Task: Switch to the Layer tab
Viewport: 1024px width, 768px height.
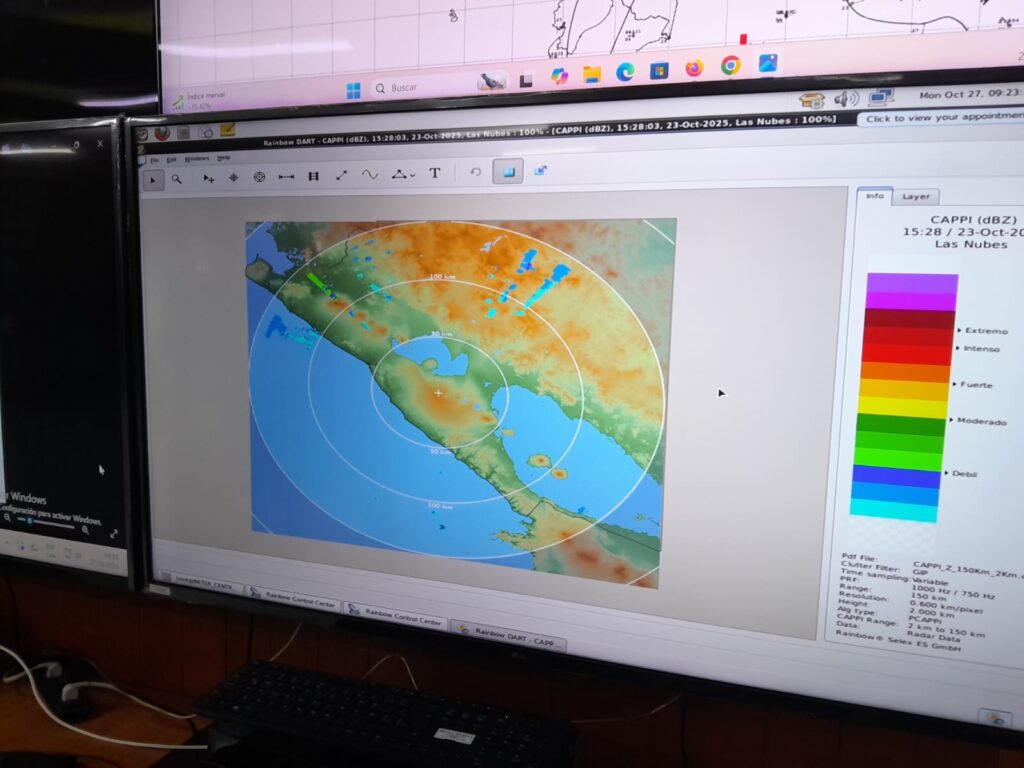Action: pos(915,196)
